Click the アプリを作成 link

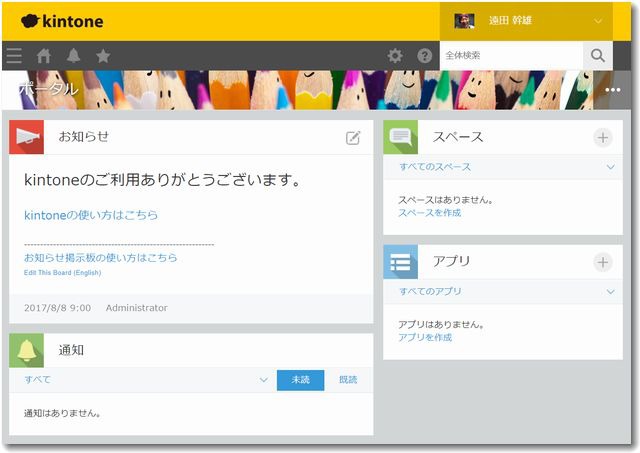pyautogui.click(x=425, y=337)
